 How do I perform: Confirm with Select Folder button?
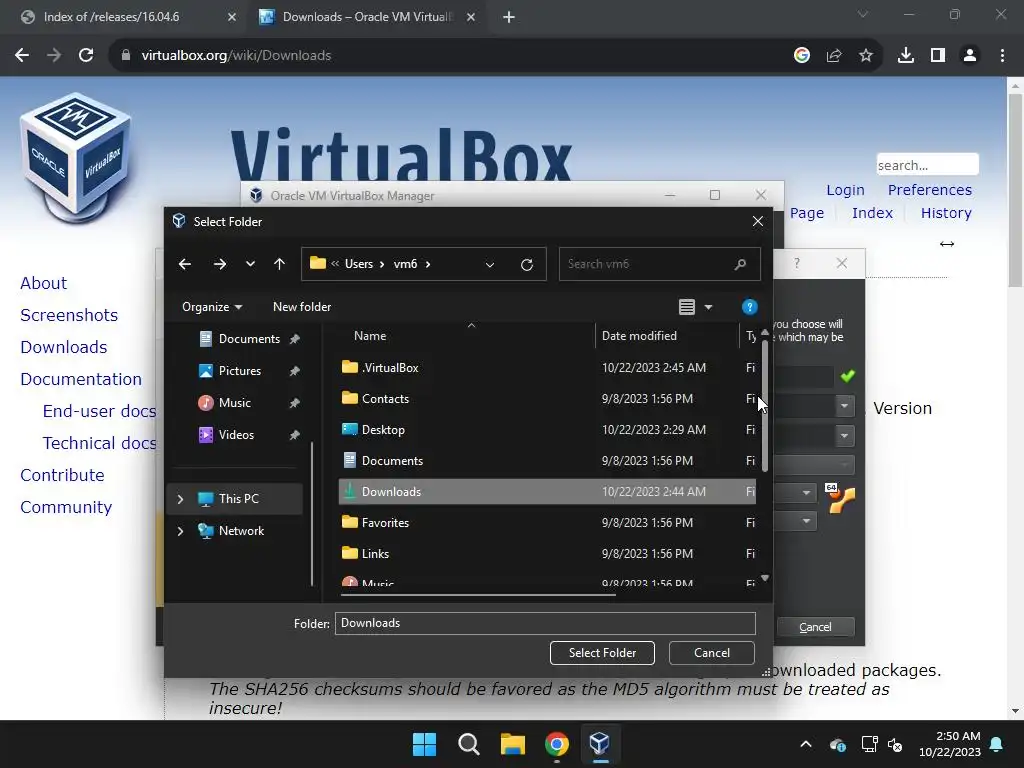pos(602,652)
